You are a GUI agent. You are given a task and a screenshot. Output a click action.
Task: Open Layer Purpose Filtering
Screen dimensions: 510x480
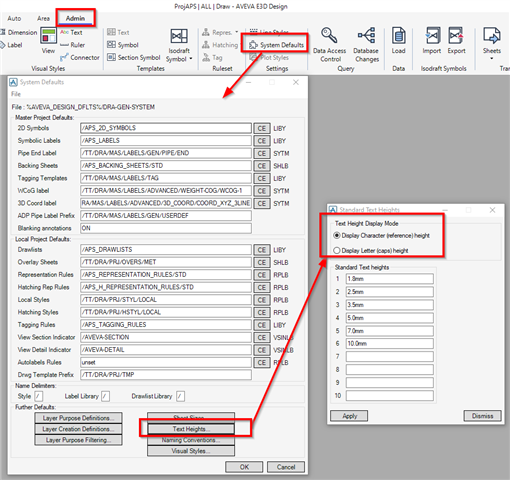(78, 440)
